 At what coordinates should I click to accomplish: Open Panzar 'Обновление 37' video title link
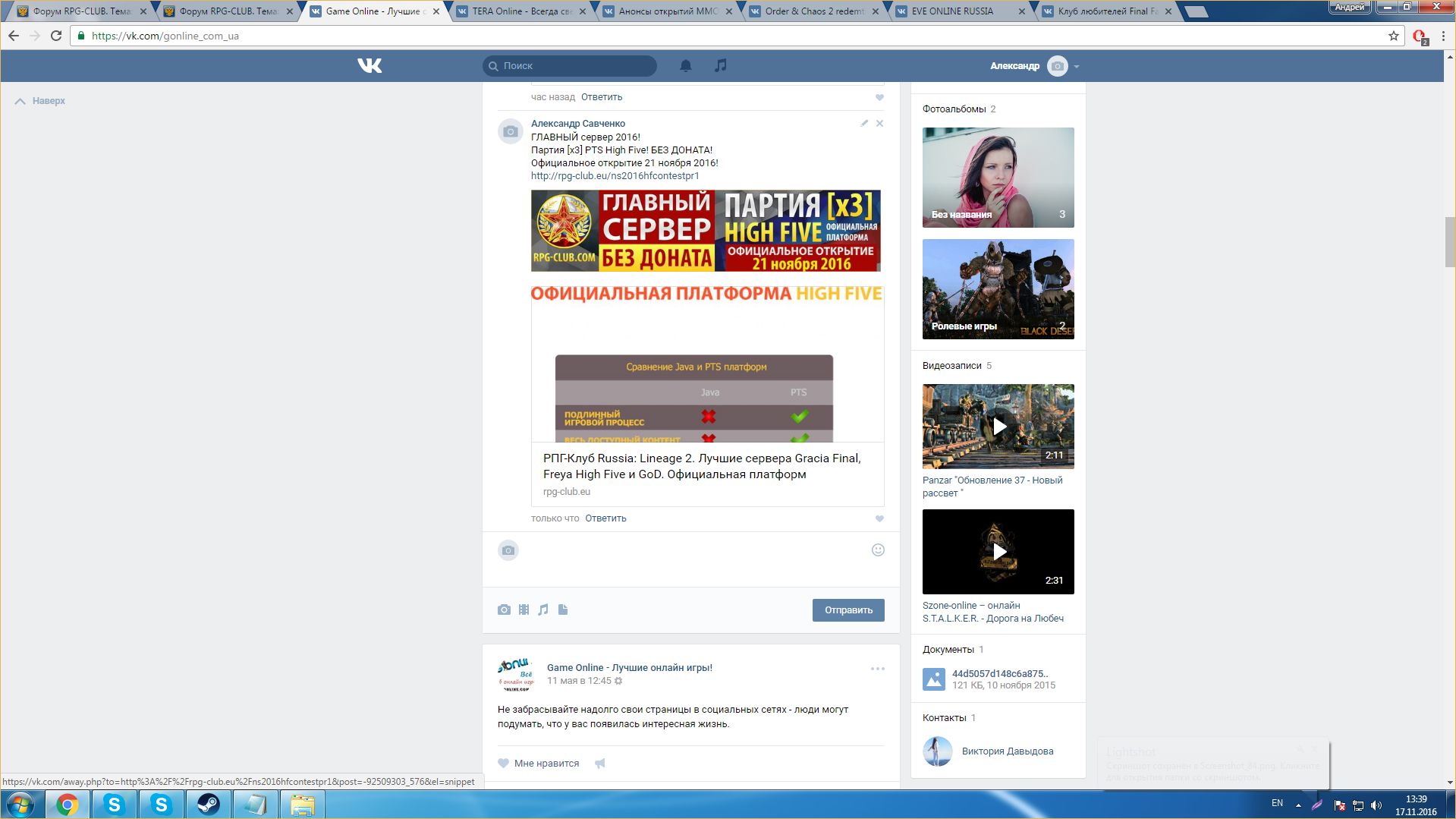pyautogui.click(x=992, y=487)
